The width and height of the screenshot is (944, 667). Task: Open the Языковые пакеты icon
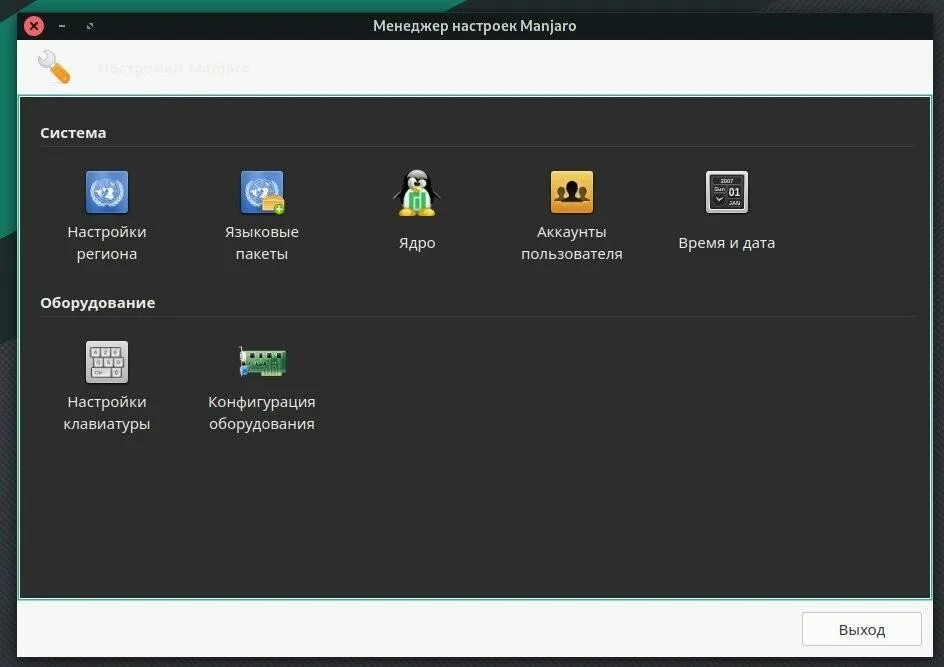[262, 192]
